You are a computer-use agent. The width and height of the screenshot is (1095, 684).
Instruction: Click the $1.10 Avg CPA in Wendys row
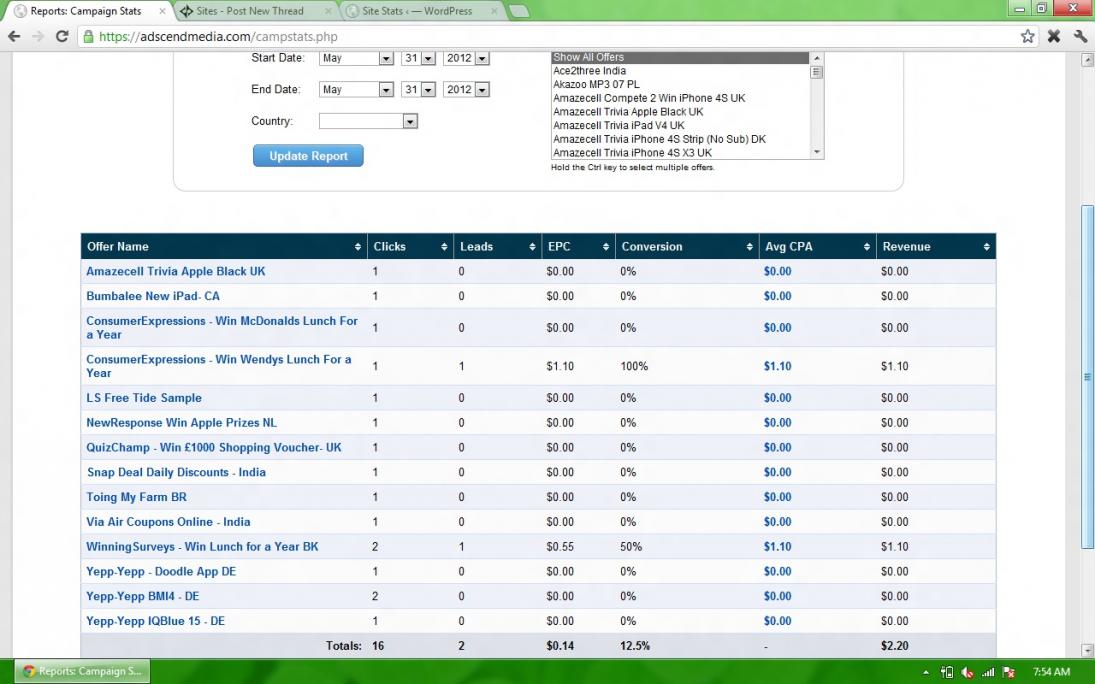click(777, 366)
